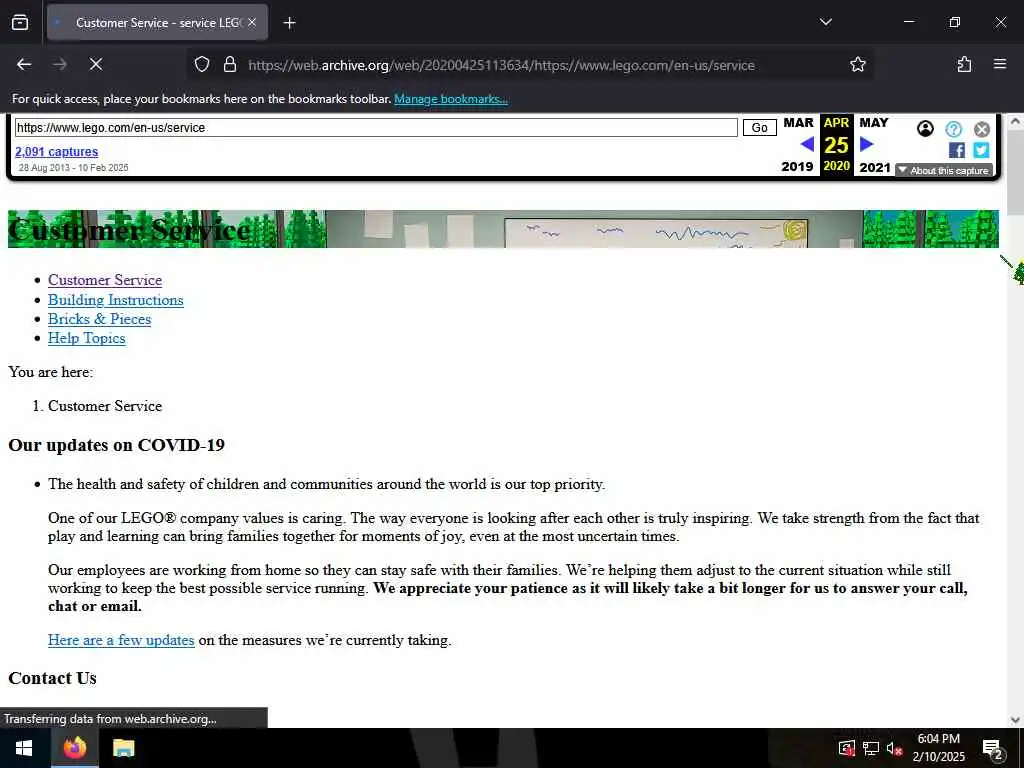The width and height of the screenshot is (1024, 768).
Task: Share capture on Facebook
Action: pyautogui.click(x=956, y=150)
